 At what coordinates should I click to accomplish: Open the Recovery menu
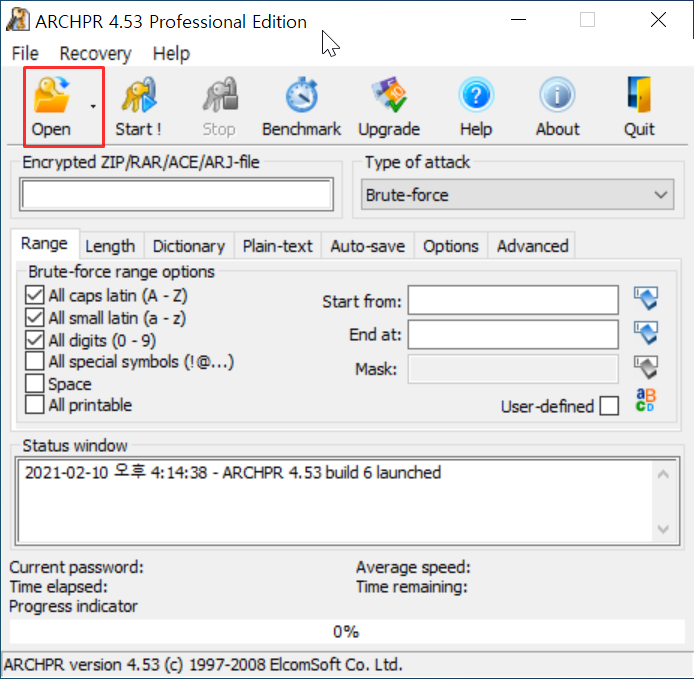[x=95, y=54]
